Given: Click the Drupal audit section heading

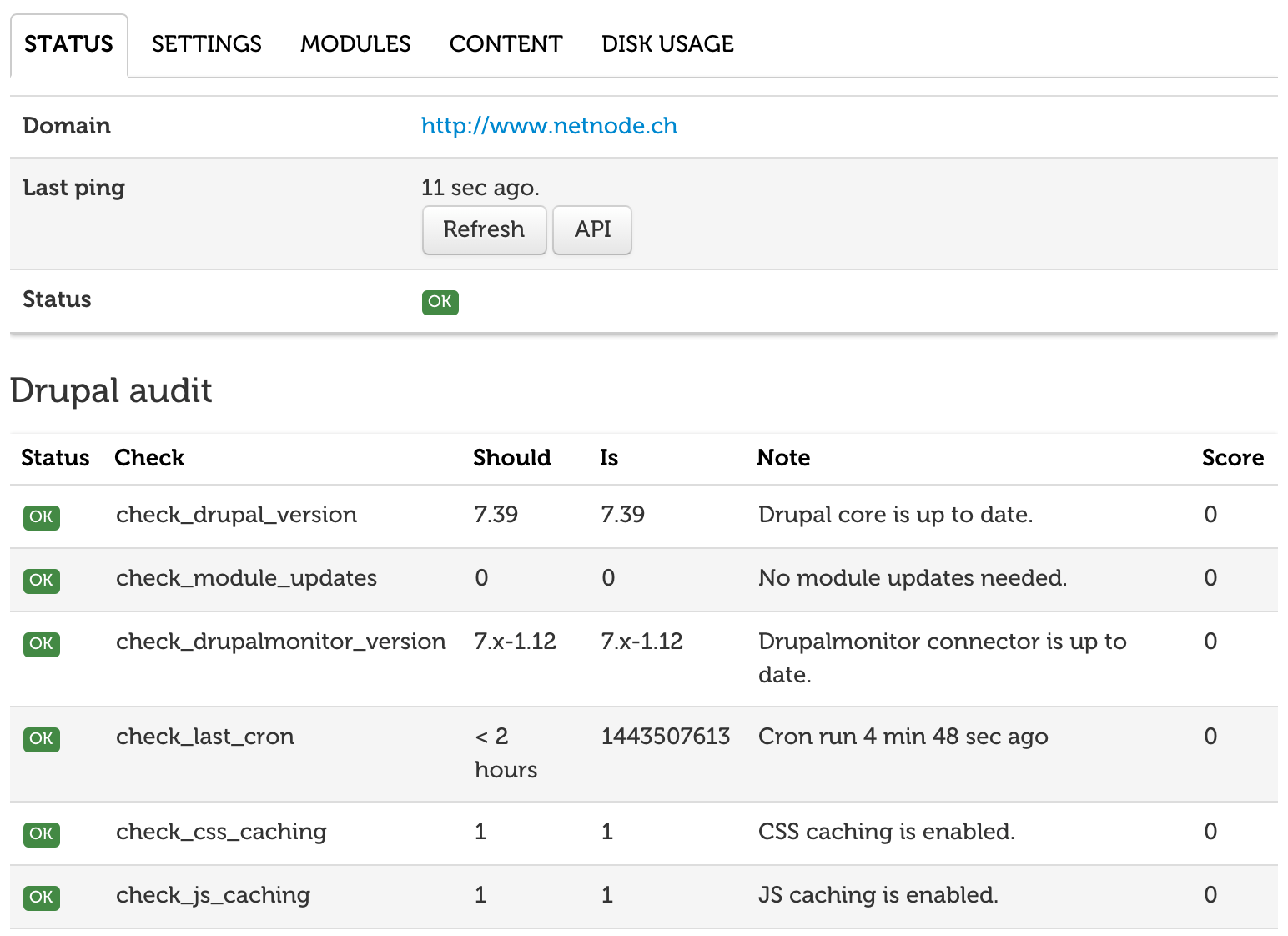Looking at the screenshot, I should pyautogui.click(x=111, y=390).
